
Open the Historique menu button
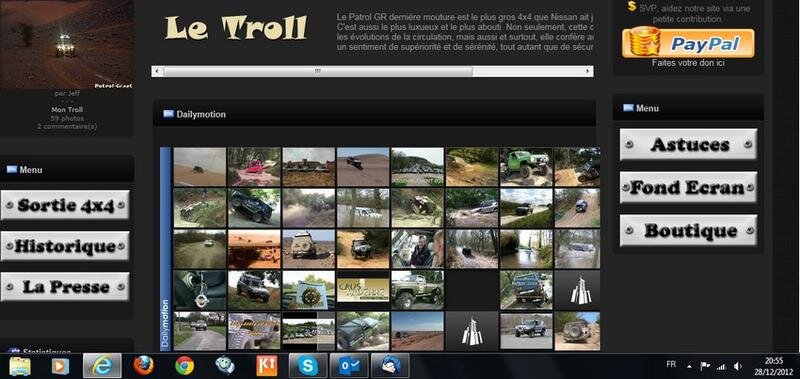65,246
